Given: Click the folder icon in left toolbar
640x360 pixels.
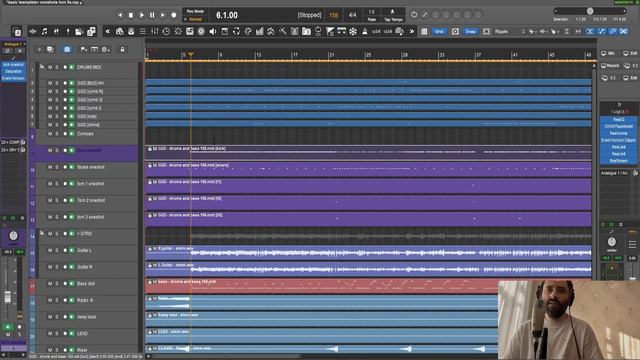Looking at the screenshot, I should pyautogui.click(x=79, y=31).
